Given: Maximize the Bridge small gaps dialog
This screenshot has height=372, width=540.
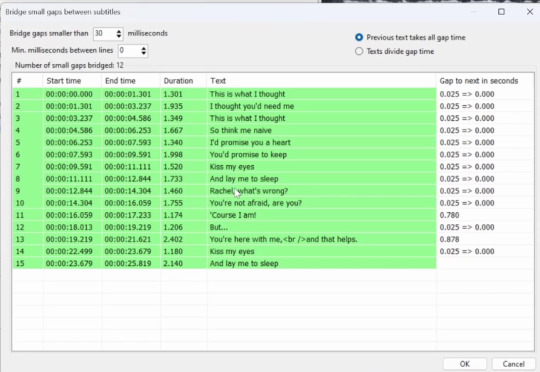Looking at the screenshot, I should (x=501, y=12).
